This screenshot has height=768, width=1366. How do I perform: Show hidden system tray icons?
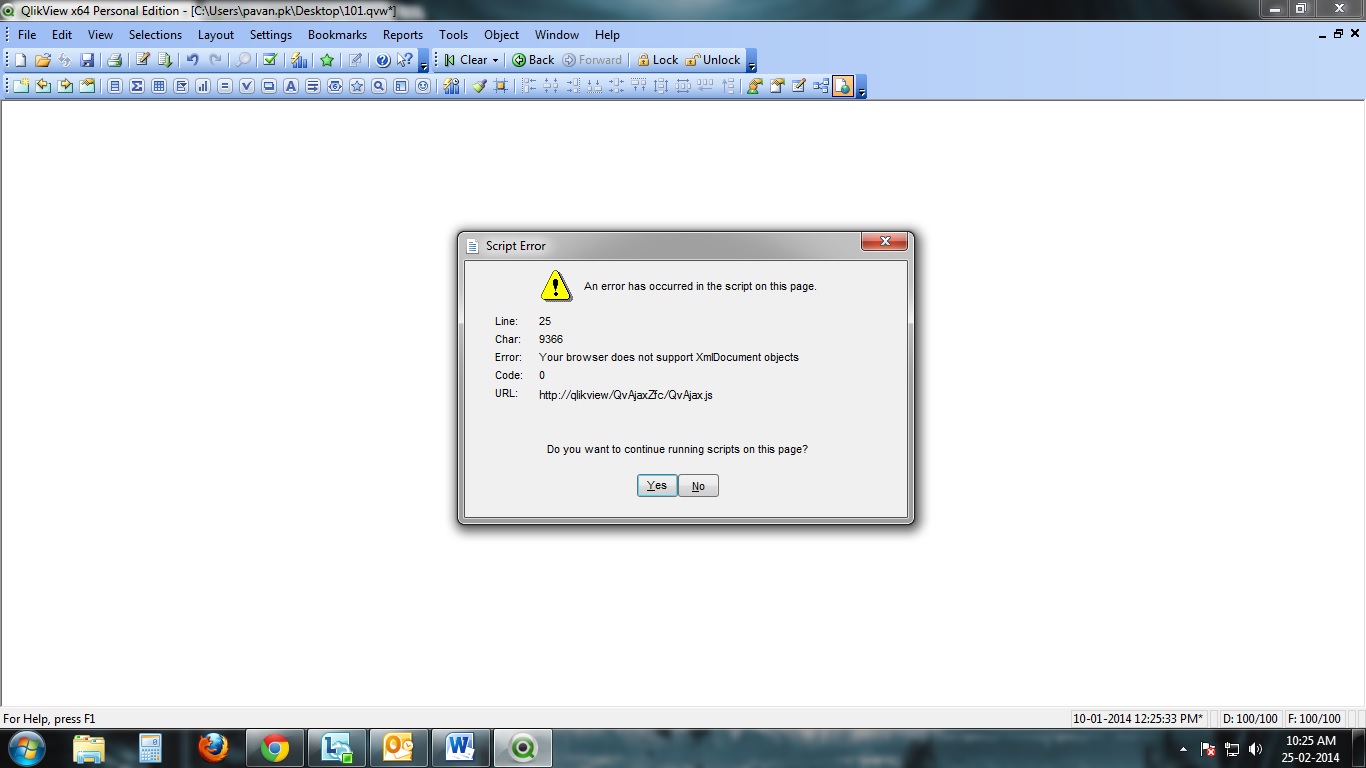(x=1184, y=748)
